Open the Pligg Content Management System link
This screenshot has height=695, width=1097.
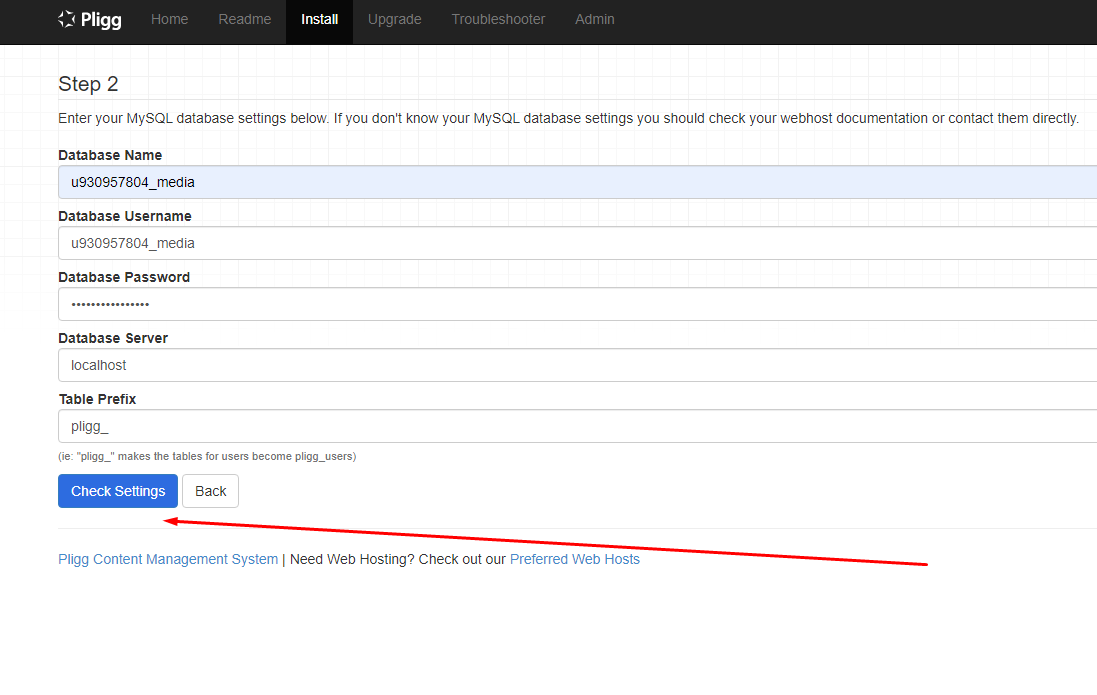click(167, 559)
